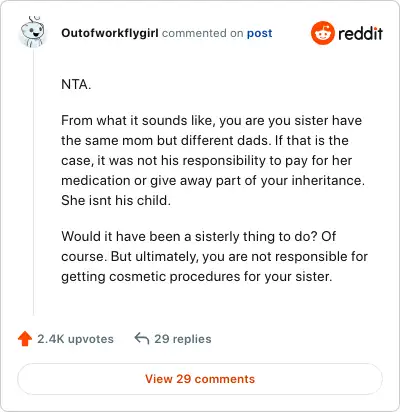This screenshot has height=412, width=400.
Task: Click the curved reply arrow icon
Action: pos(141,338)
